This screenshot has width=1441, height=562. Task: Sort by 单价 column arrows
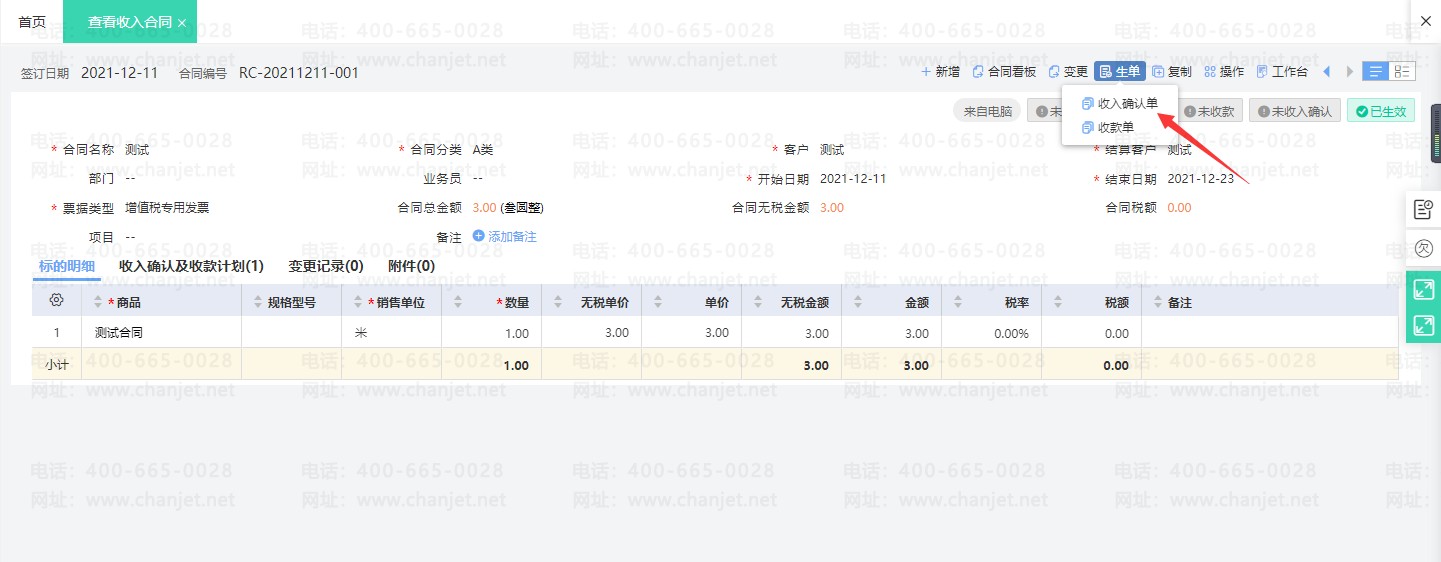[658, 301]
